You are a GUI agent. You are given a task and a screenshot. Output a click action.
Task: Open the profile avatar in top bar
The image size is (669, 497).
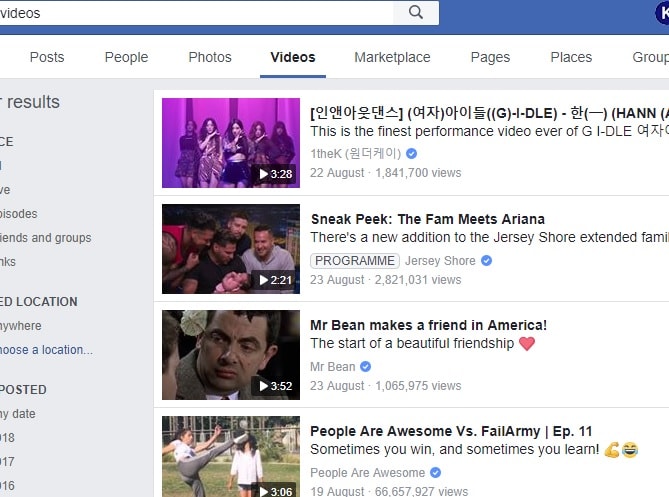click(663, 13)
